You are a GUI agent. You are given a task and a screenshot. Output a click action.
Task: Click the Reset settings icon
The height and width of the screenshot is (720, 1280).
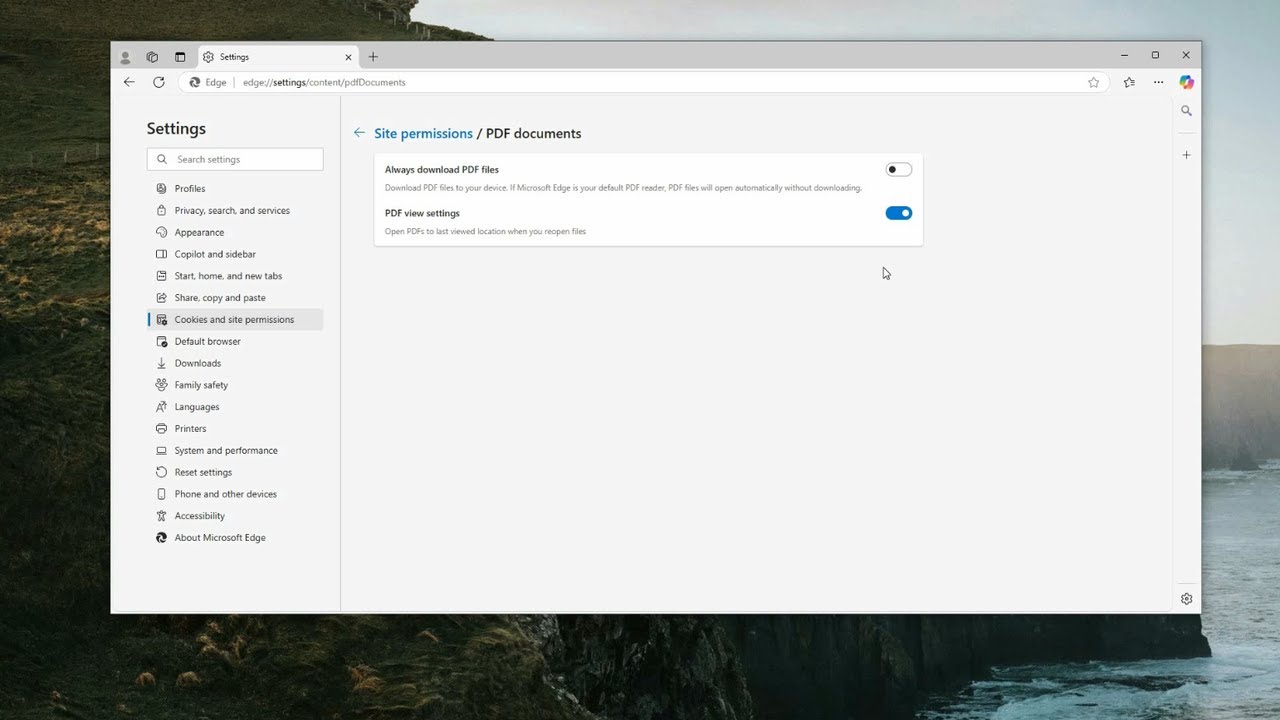[161, 472]
